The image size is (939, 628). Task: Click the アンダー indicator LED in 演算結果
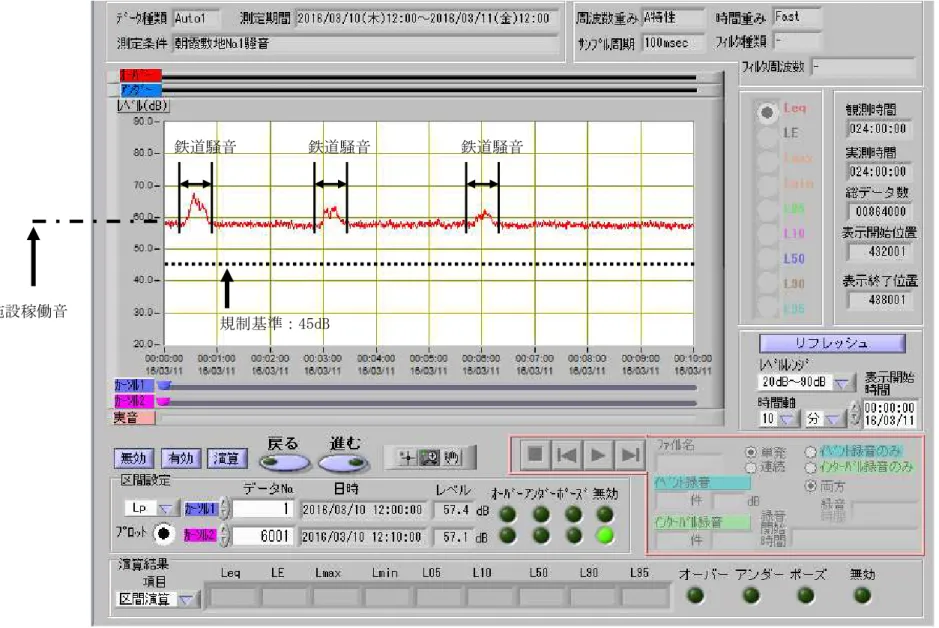[x=751, y=596]
